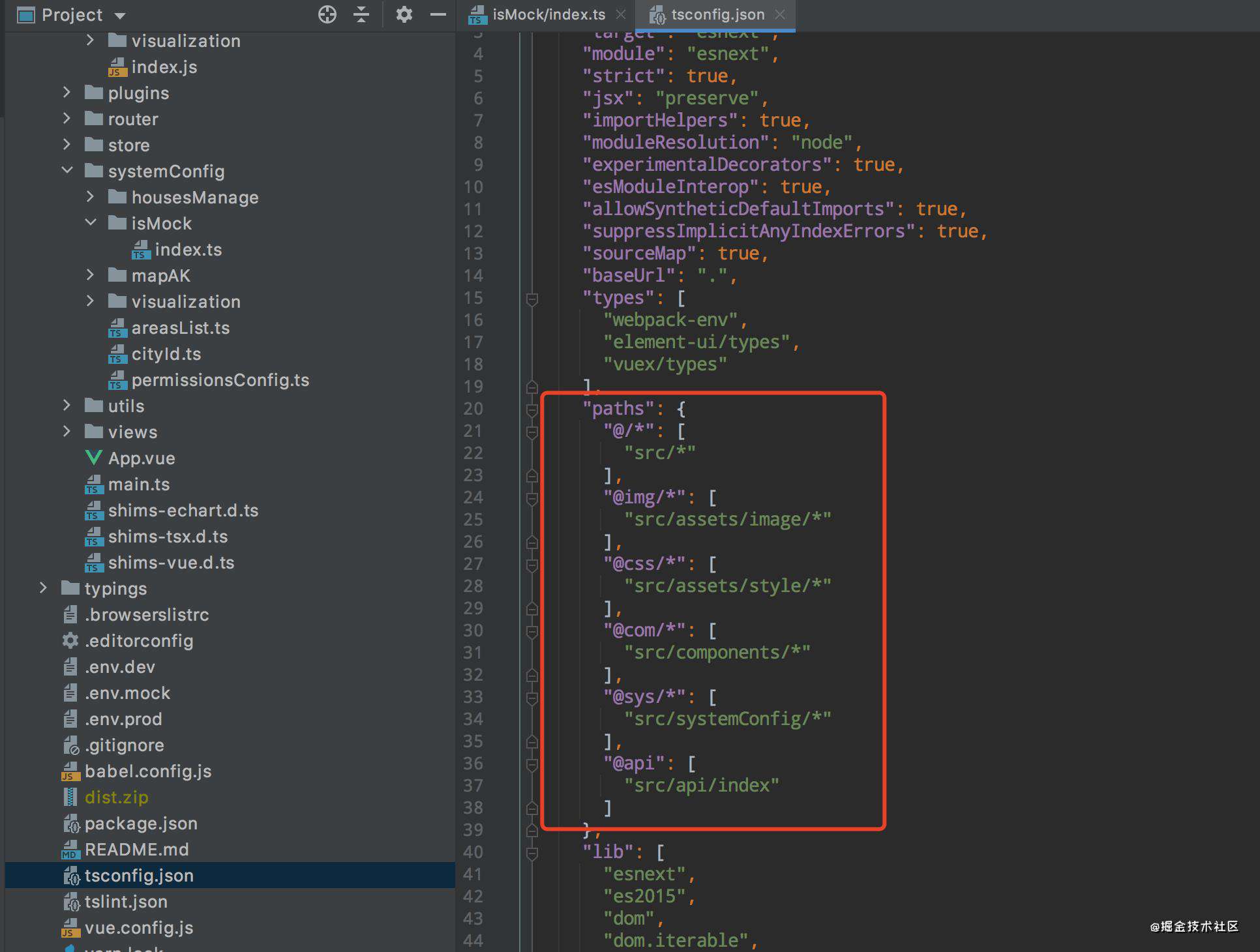This screenshot has height=952, width=1260.
Task: Hide the Project panel with minus icon
Action: (x=438, y=14)
